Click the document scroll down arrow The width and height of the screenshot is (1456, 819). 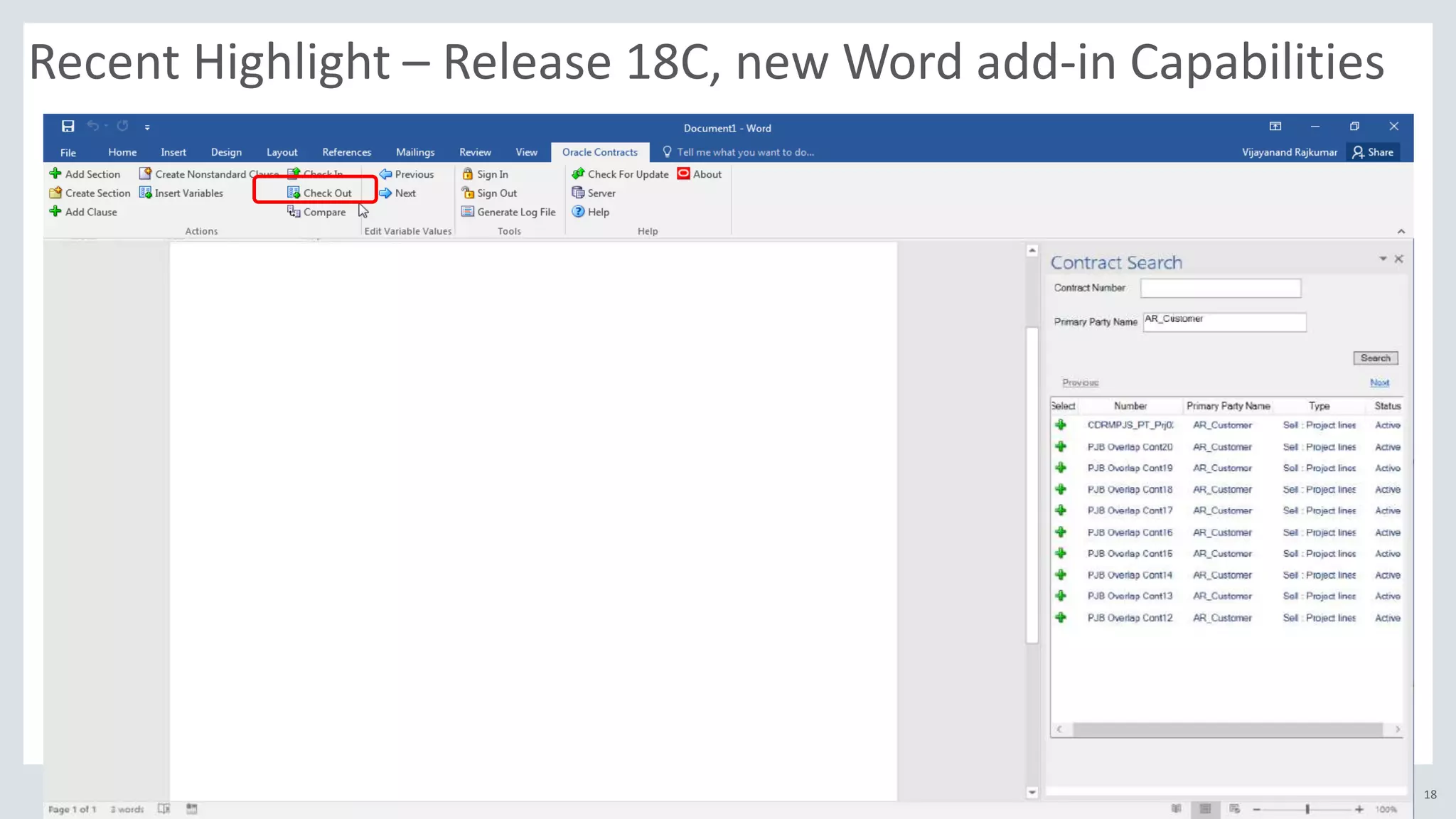click(1032, 792)
